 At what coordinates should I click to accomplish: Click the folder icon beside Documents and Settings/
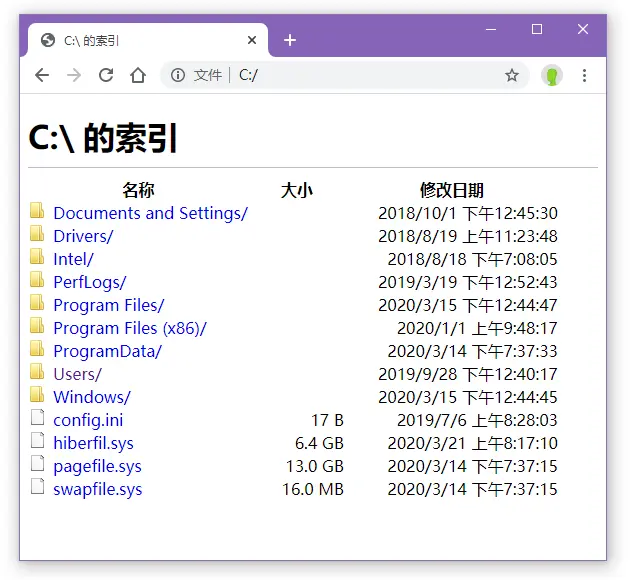(37, 210)
